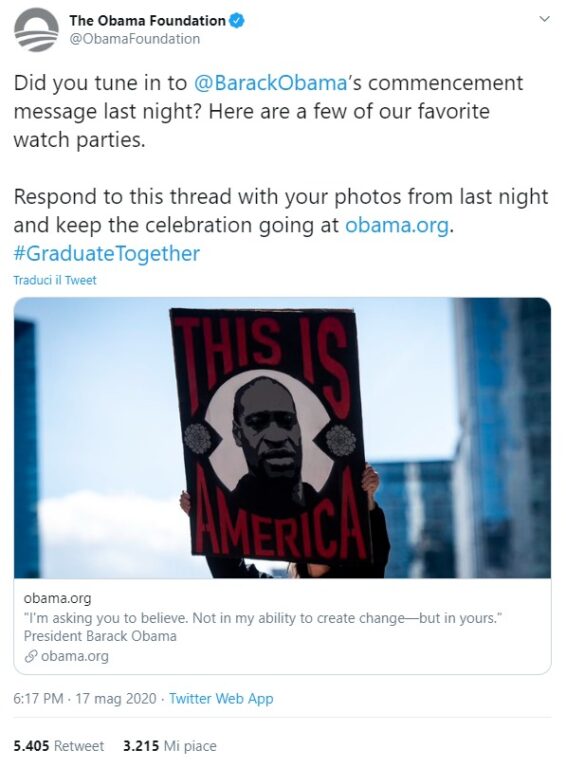Click Traduci il Tweet

click(55, 280)
